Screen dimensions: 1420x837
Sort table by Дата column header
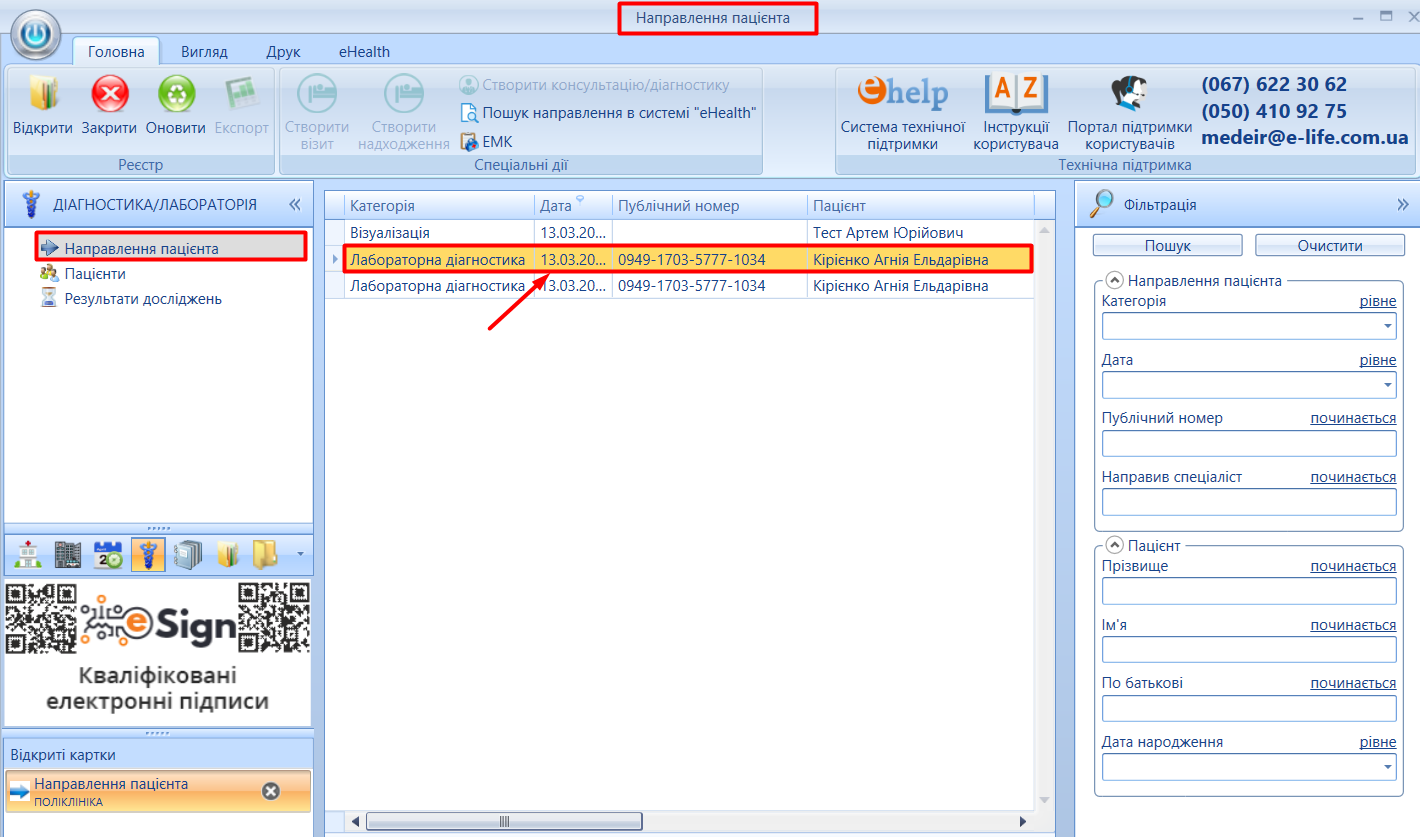pos(573,205)
